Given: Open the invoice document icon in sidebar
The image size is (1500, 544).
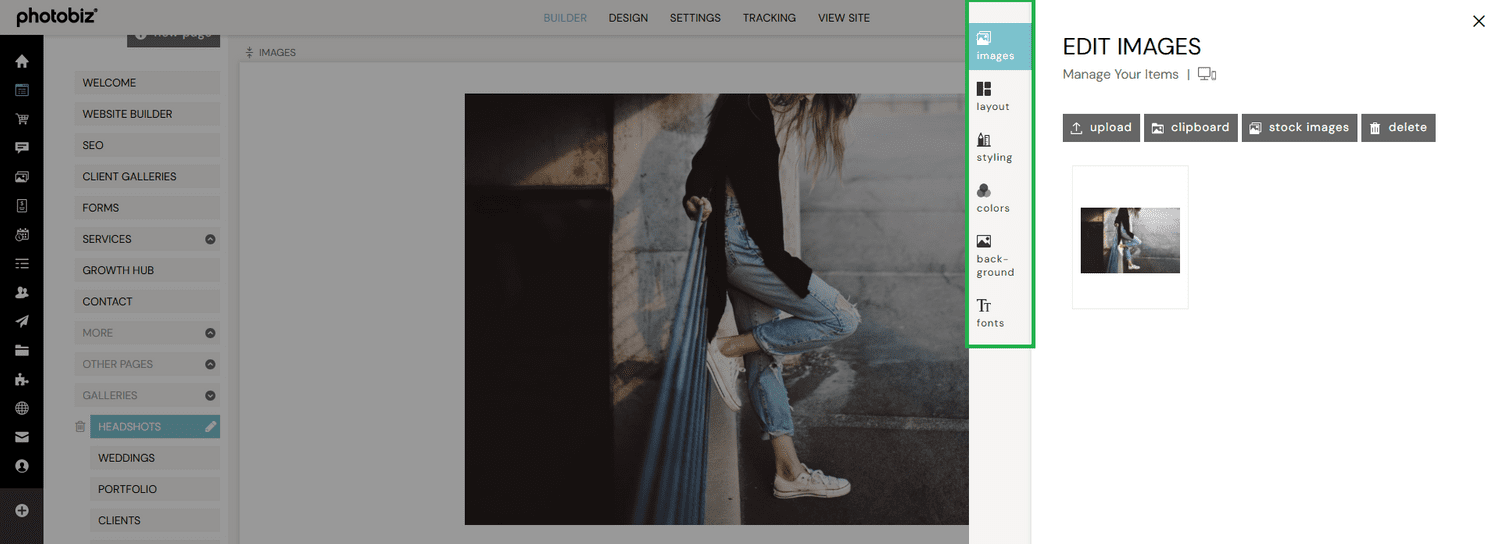Looking at the screenshot, I should (22, 206).
